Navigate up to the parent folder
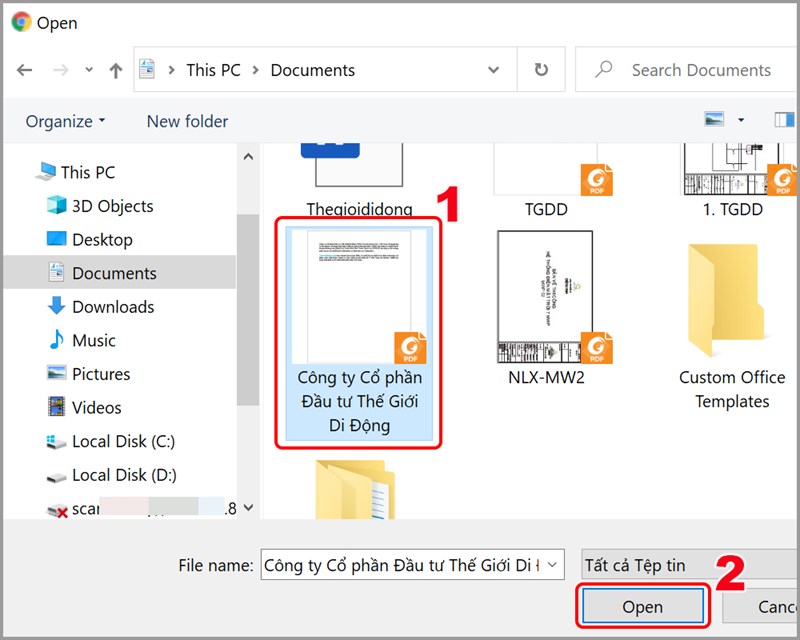Viewport: 800px width, 640px height. tap(116, 70)
